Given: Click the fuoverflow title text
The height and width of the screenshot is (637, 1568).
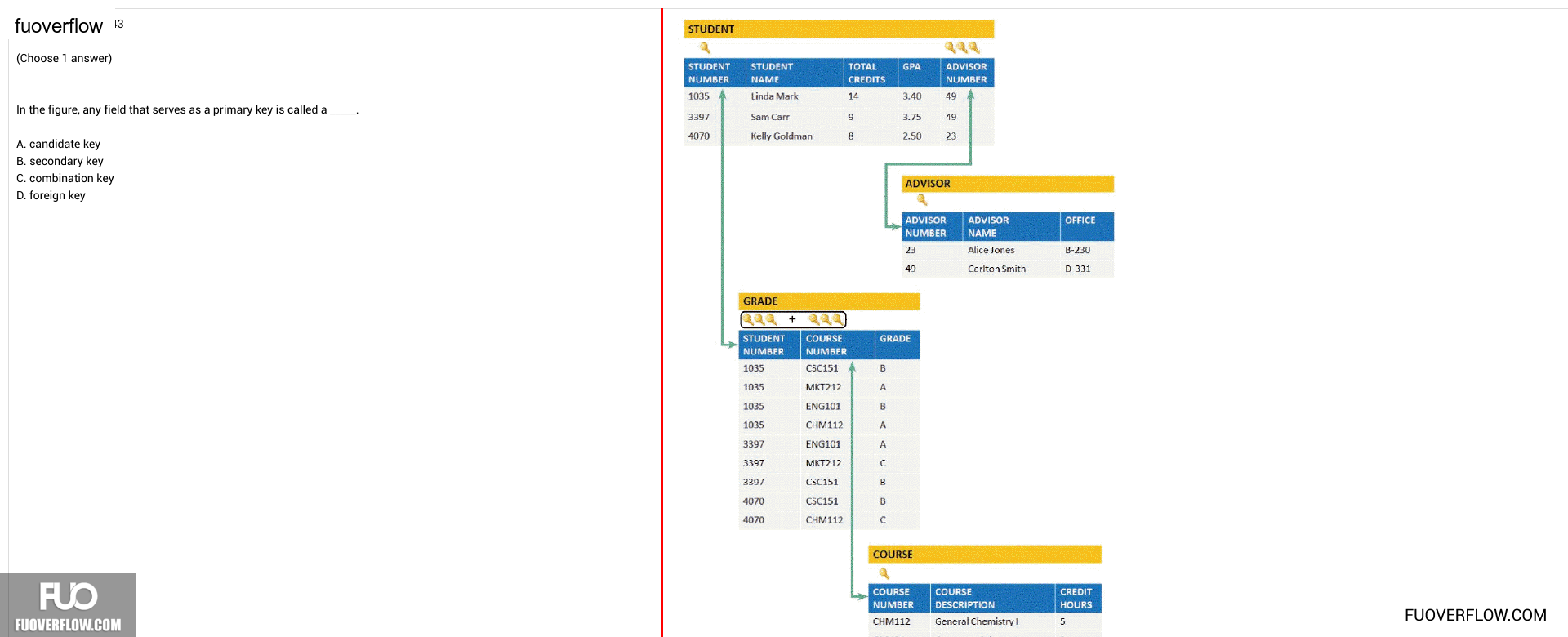Looking at the screenshot, I should point(59,26).
